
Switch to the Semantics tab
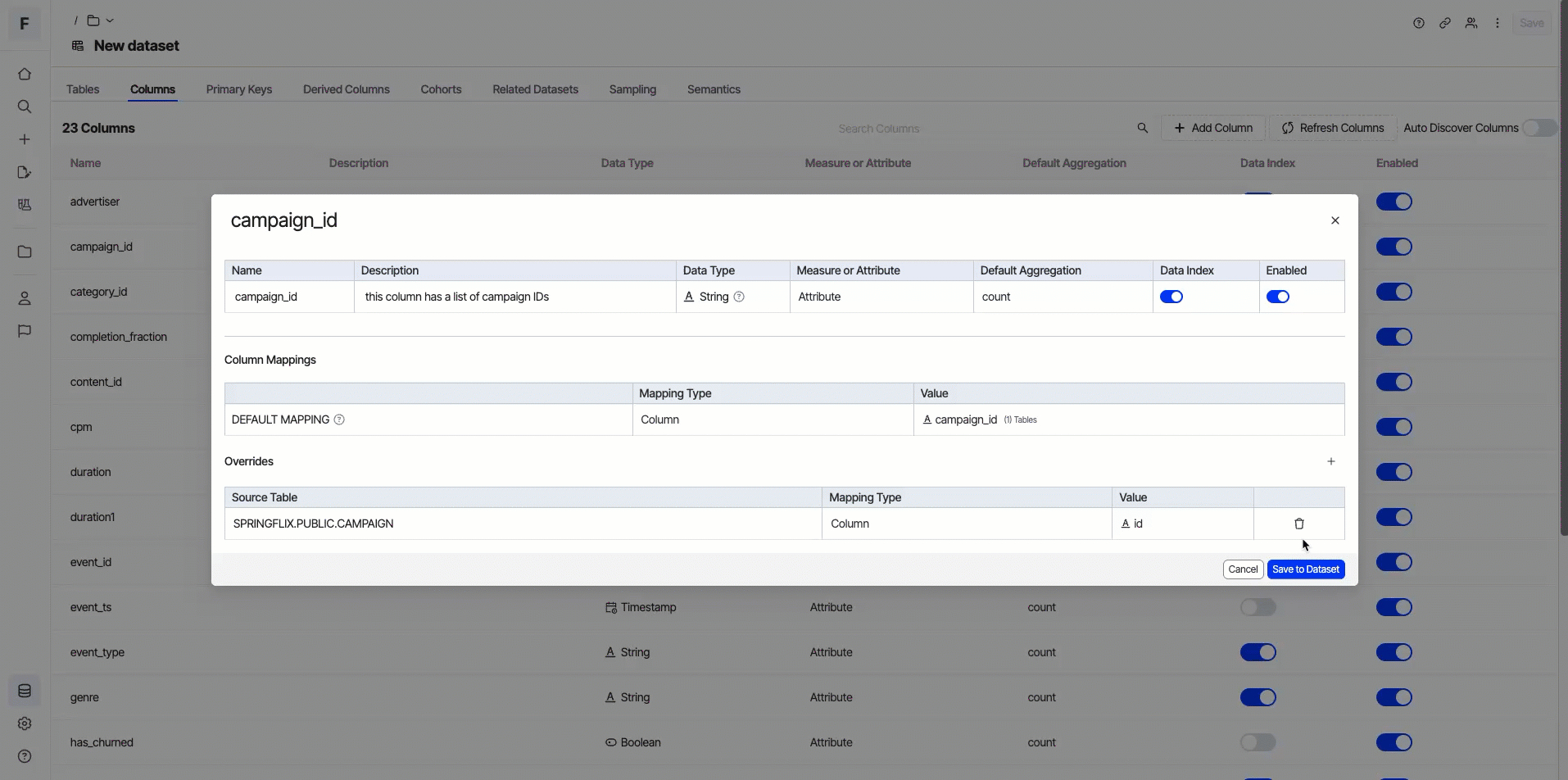click(x=714, y=89)
